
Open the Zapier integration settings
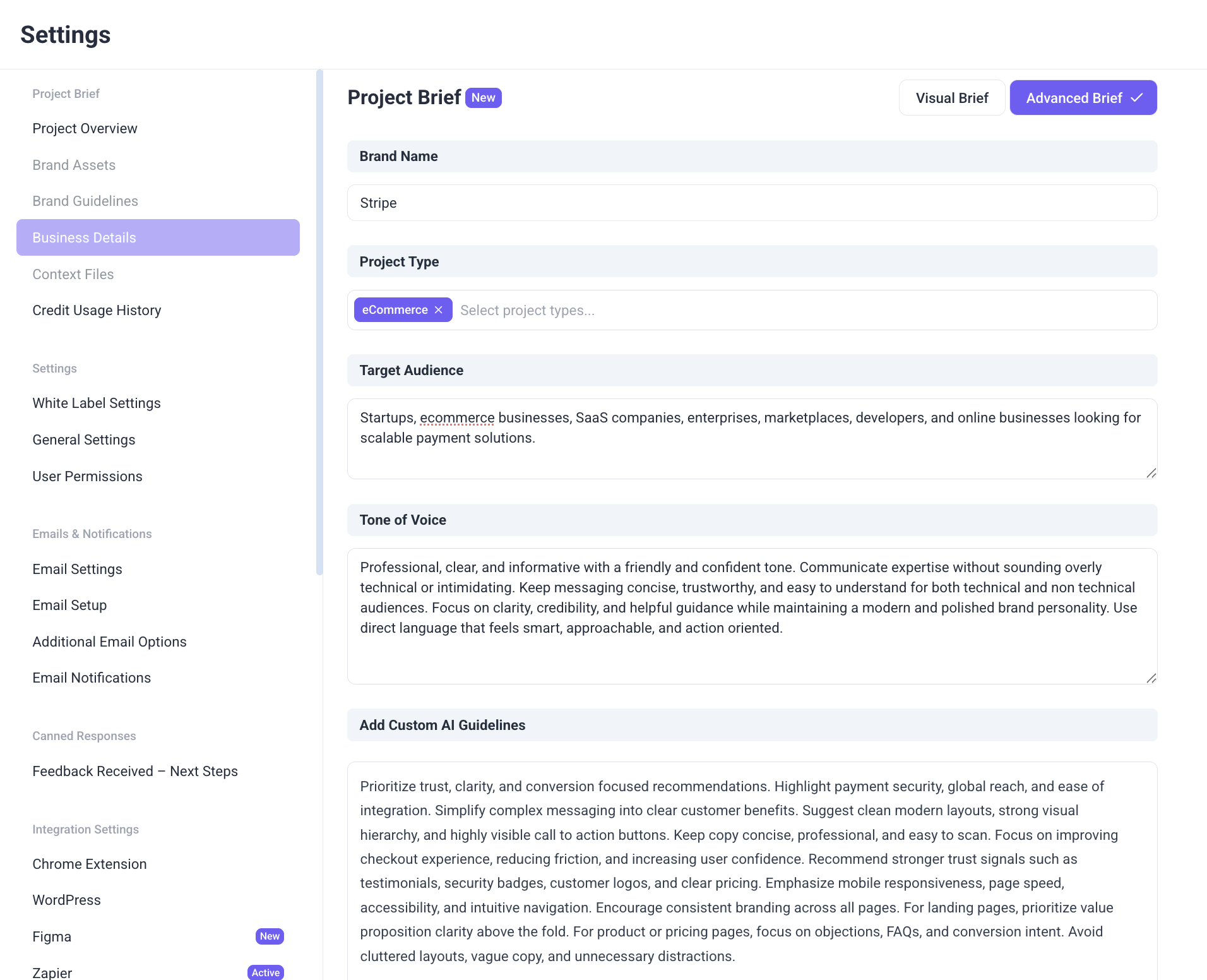(x=52, y=972)
